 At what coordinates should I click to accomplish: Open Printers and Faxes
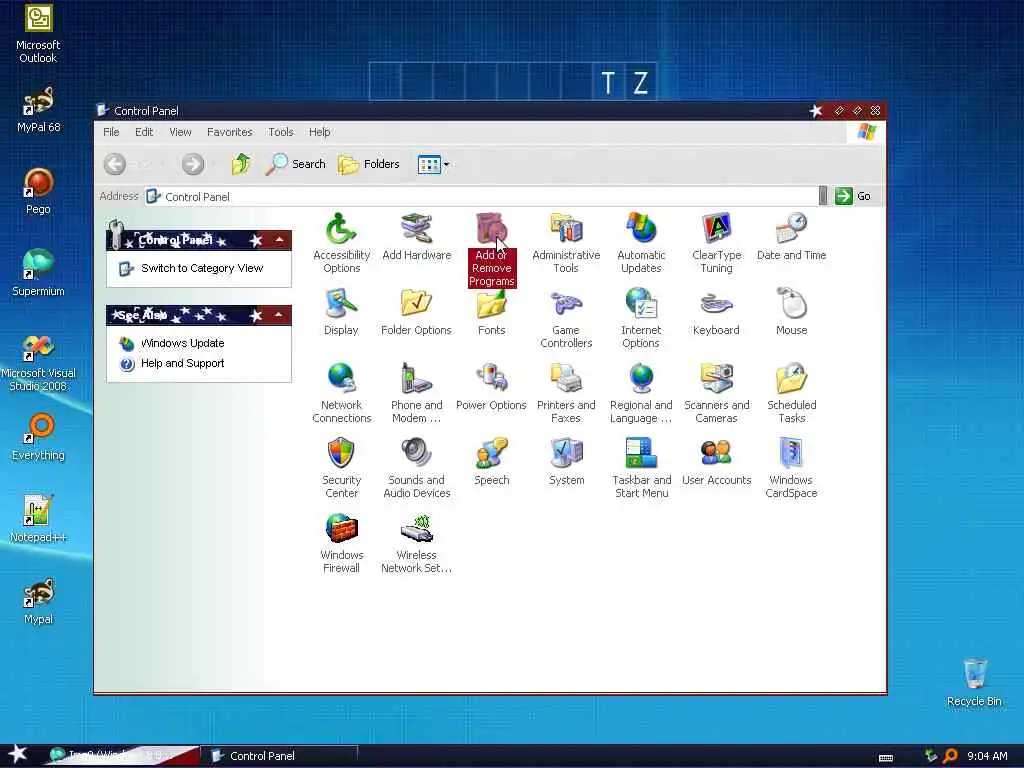(566, 393)
